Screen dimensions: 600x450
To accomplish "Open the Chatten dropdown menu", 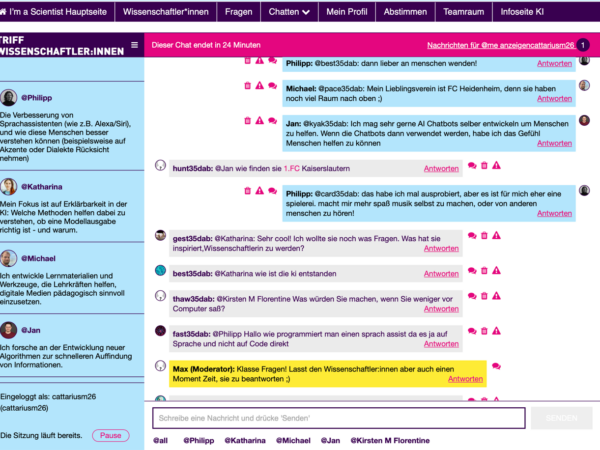I will [x=263, y=12].
